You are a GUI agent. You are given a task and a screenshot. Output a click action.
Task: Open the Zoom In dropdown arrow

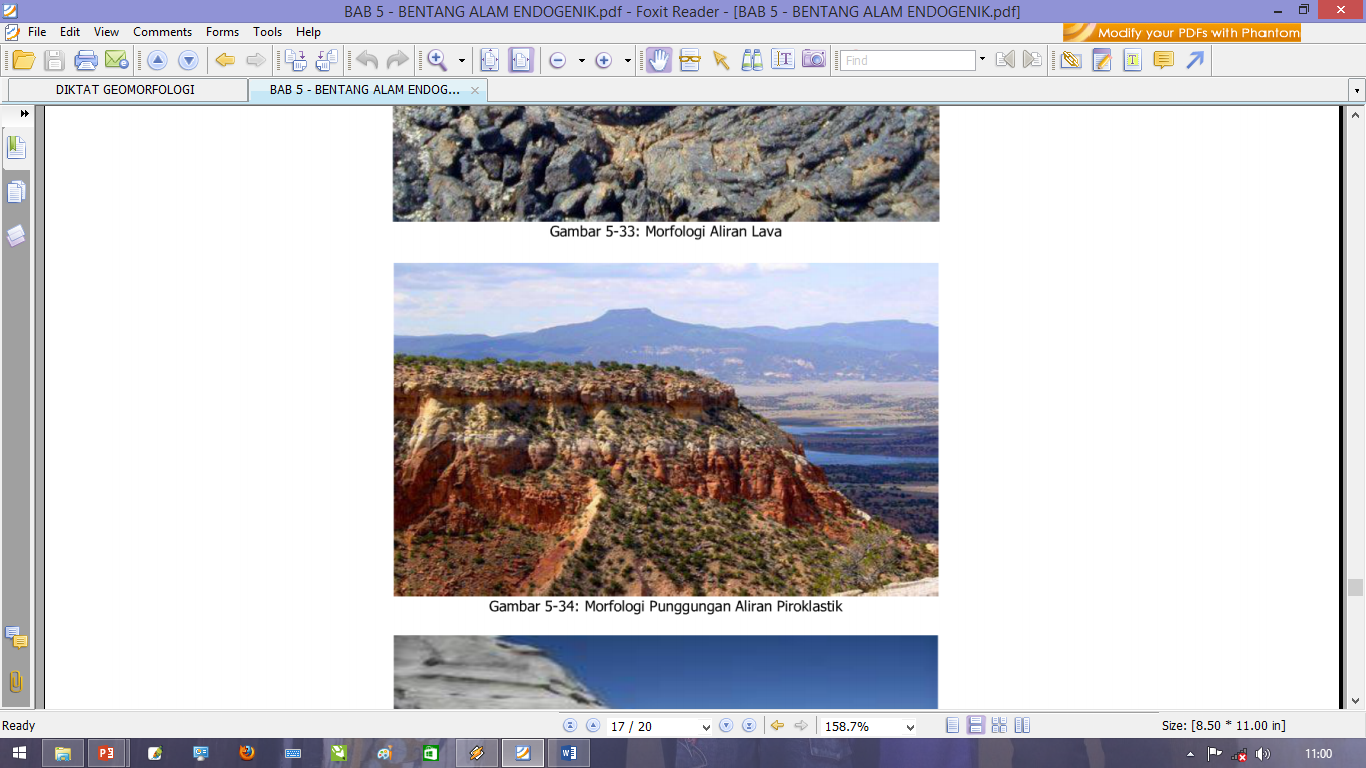[627, 61]
